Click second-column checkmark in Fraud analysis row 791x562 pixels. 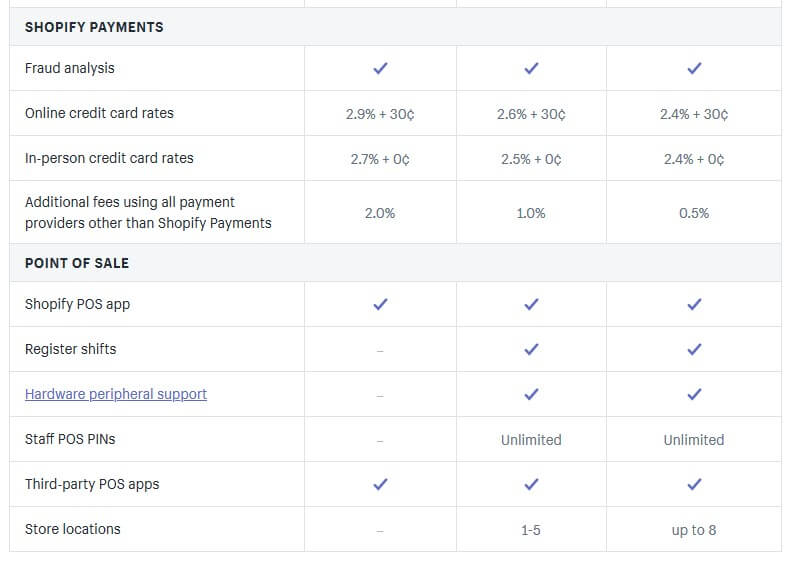click(531, 68)
